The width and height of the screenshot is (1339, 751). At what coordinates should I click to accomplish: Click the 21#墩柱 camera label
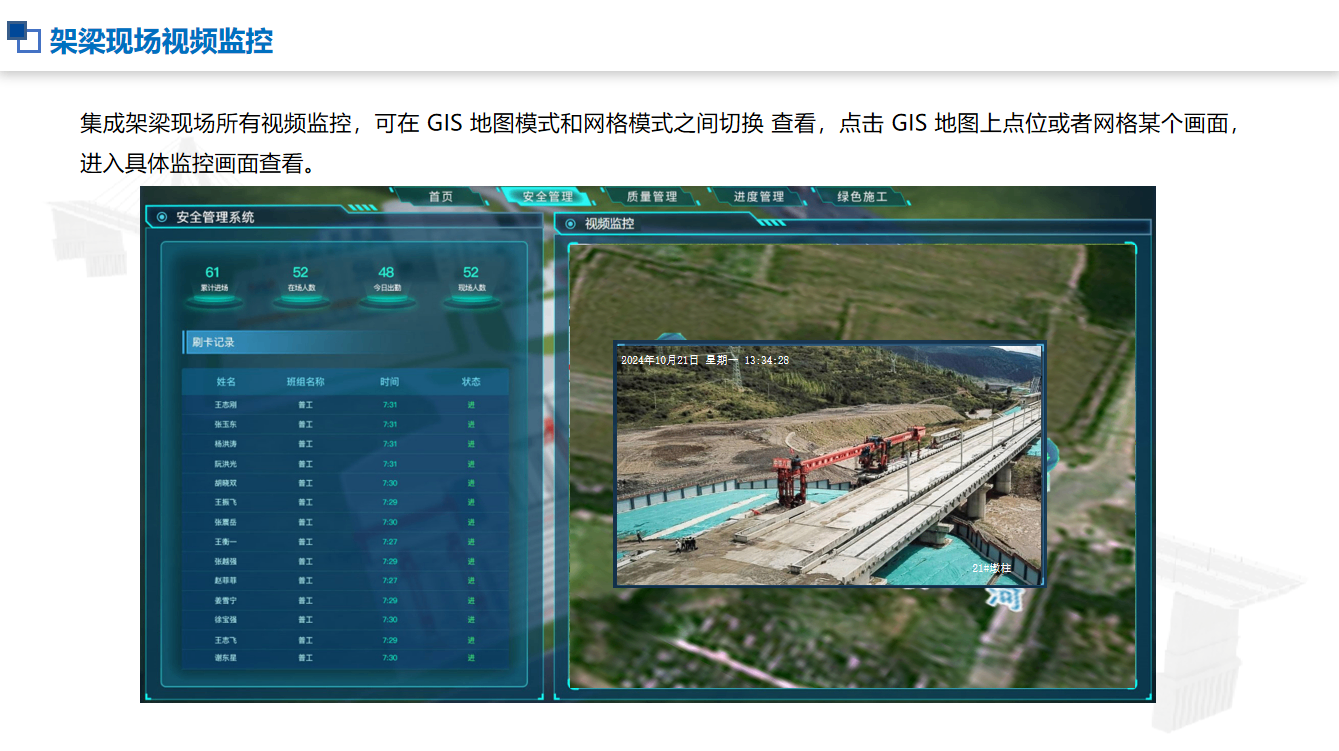coord(992,568)
